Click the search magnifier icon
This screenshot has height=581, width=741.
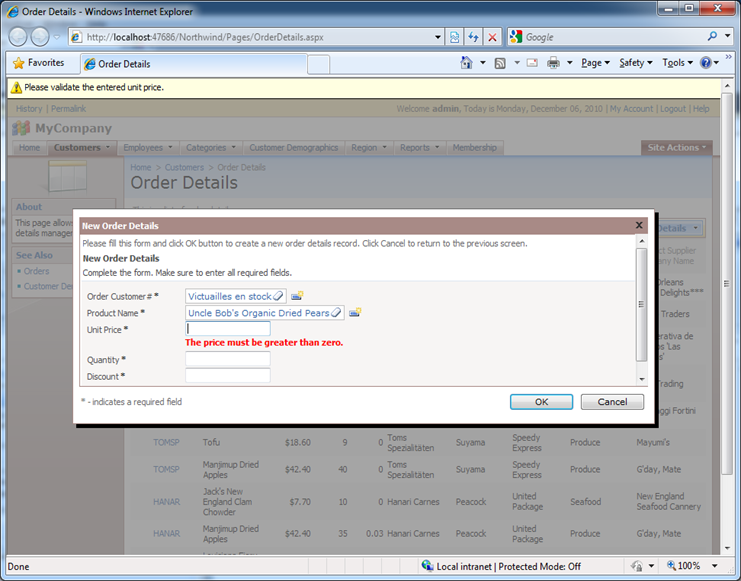(x=712, y=36)
